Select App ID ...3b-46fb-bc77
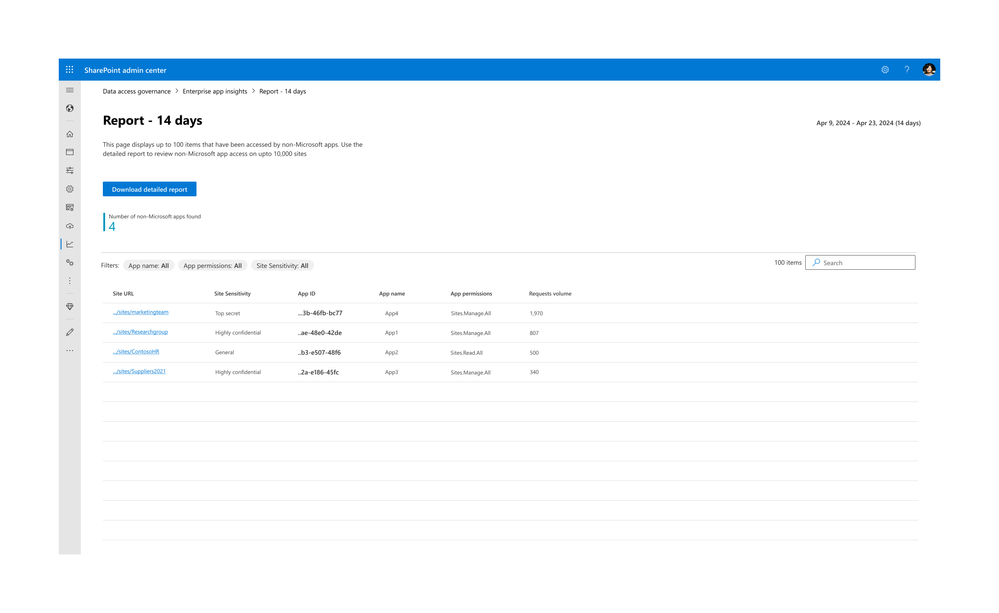 point(320,314)
